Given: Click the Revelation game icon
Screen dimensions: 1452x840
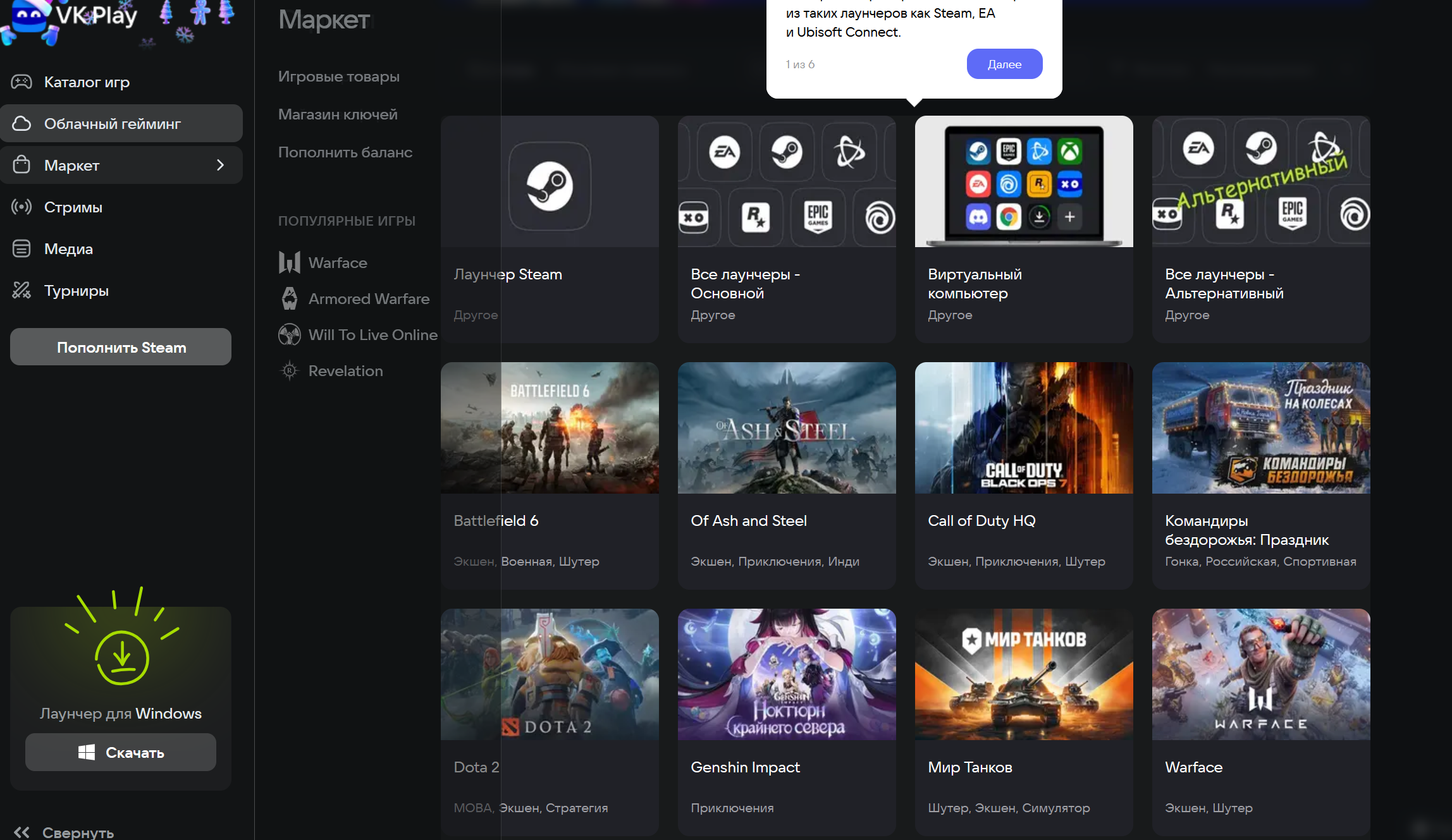Looking at the screenshot, I should 290,371.
